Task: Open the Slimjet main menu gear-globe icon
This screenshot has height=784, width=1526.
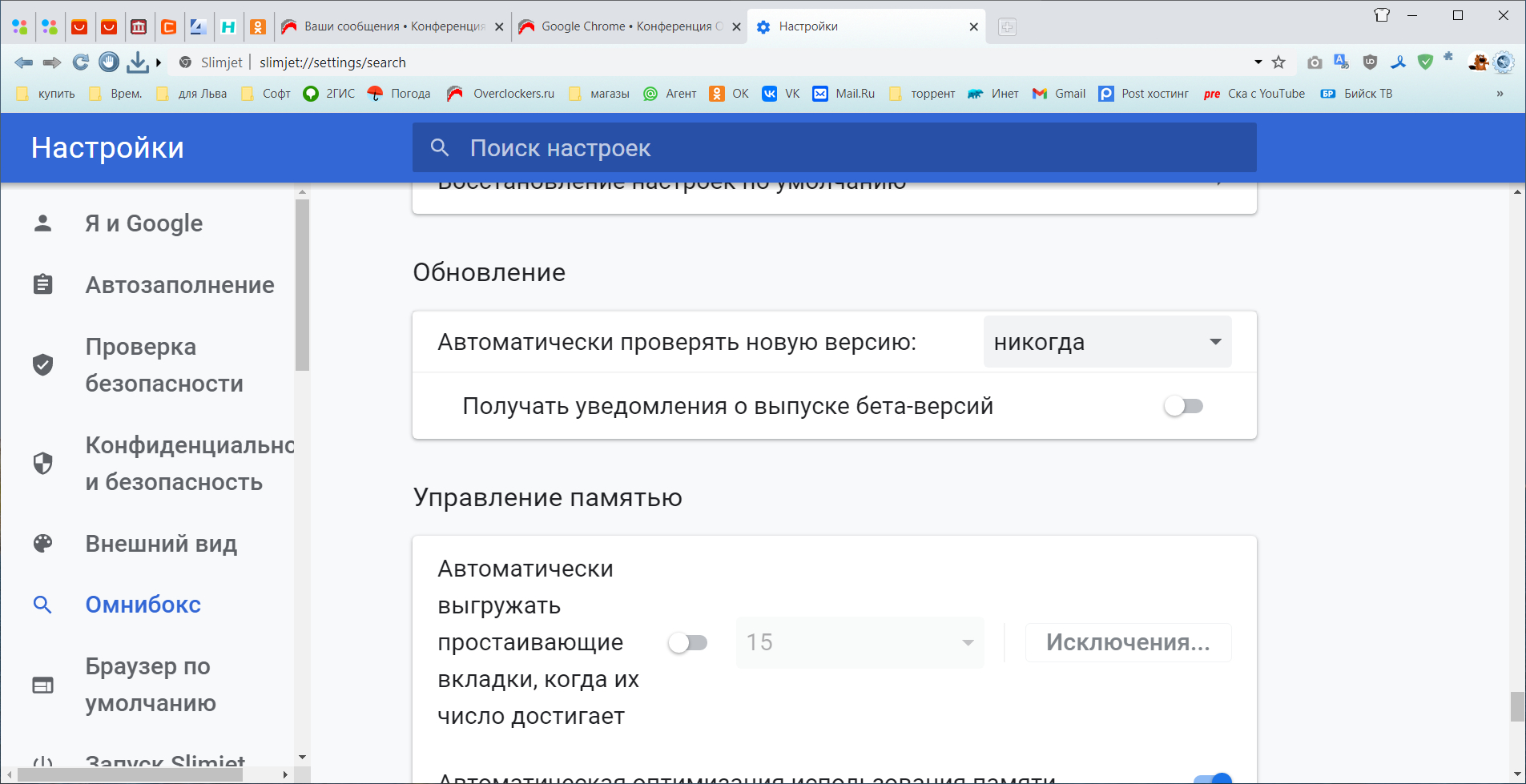Action: click(x=1504, y=62)
